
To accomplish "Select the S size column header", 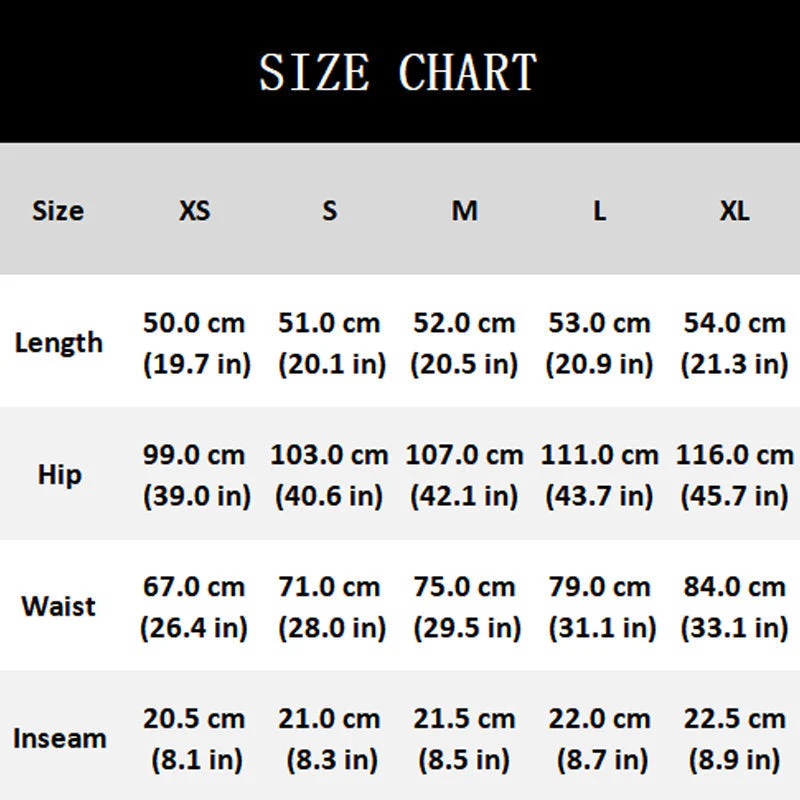I will [330, 211].
